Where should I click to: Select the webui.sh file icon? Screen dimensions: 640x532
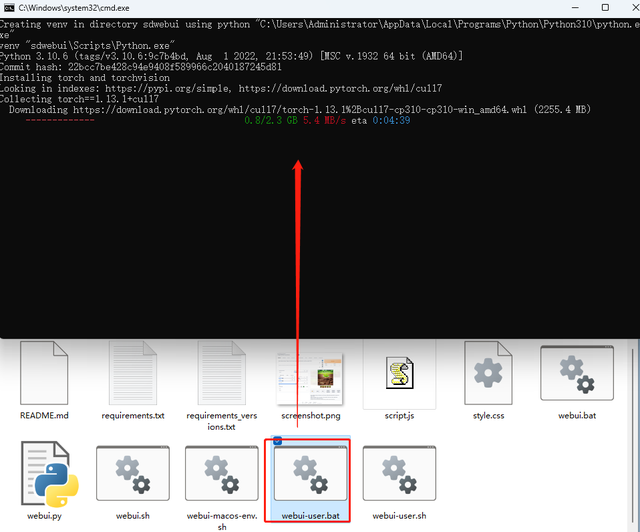point(133,473)
